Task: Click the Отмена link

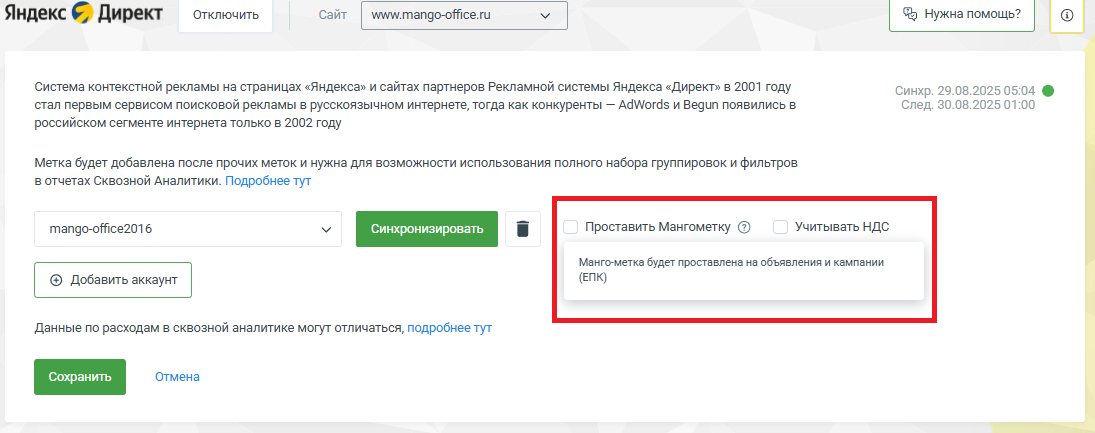Action: [177, 377]
